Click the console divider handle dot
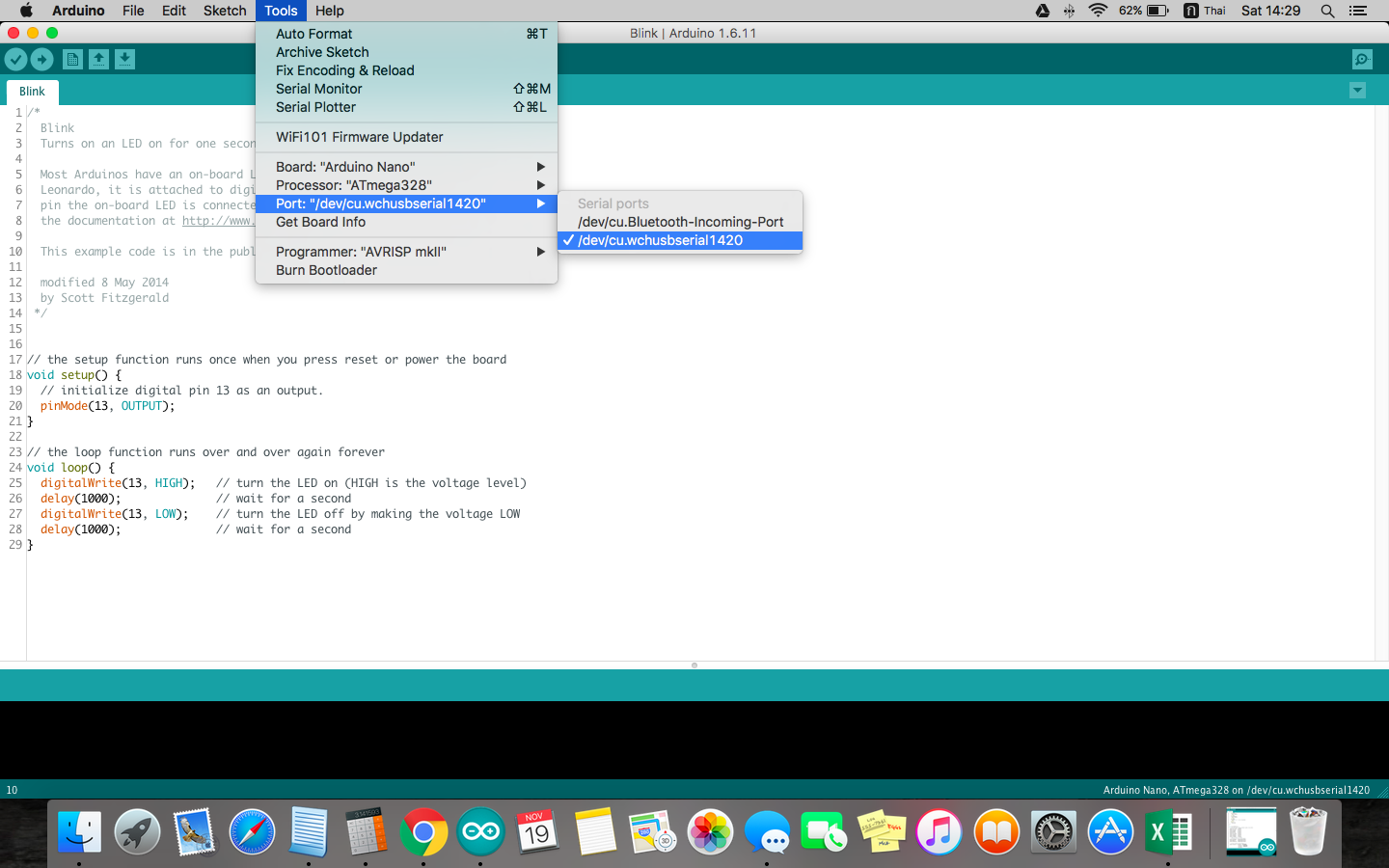Screen dimensions: 1389x868 [694, 665]
